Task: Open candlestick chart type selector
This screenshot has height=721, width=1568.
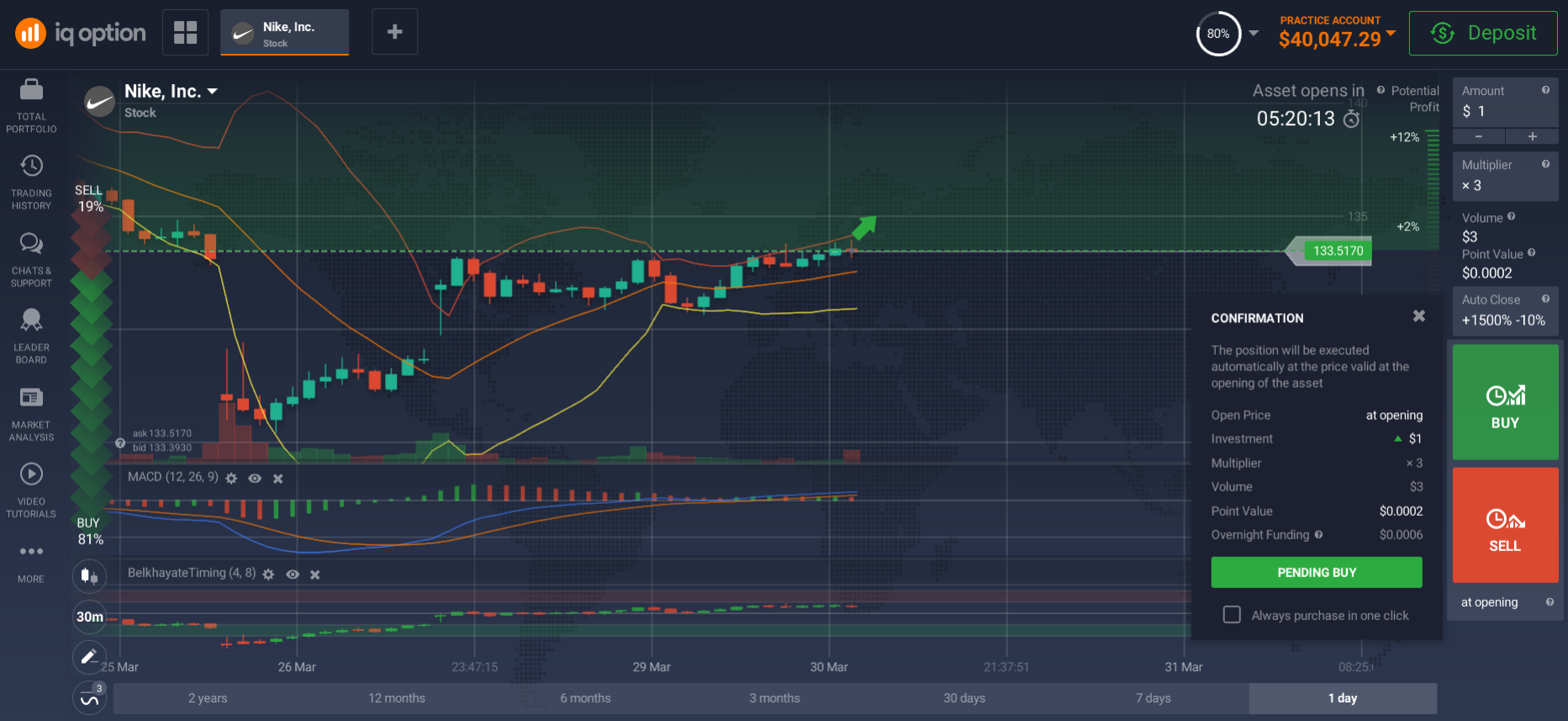Action: pyautogui.click(x=89, y=576)
